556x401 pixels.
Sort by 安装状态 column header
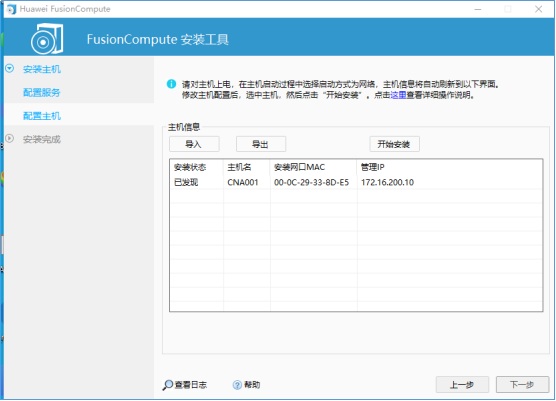(x=197, y=167)
